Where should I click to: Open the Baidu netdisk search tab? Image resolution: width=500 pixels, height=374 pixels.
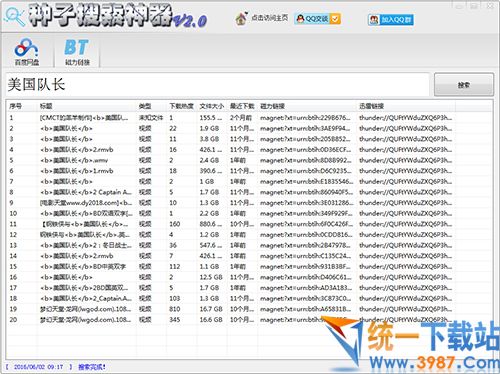(x=27, y=52)
